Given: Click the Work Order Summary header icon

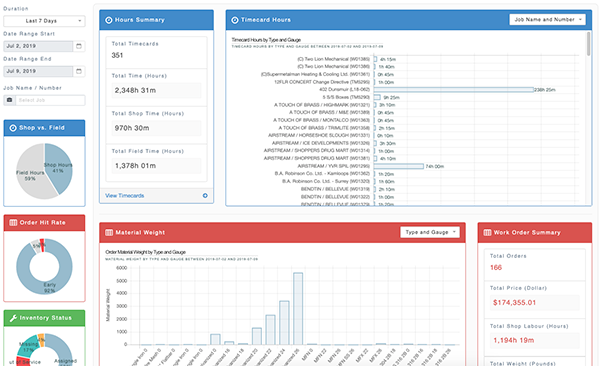Looking at the screenshot, I should (487, 232).
